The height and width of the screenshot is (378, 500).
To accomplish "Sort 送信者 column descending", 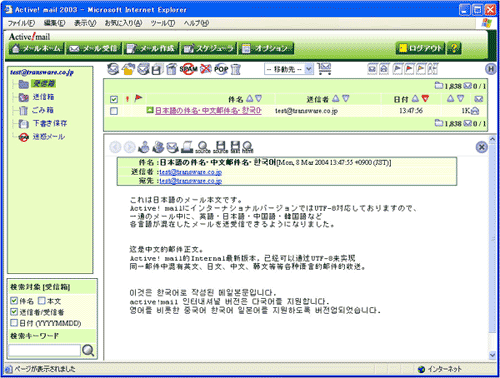I will (346, 99).
